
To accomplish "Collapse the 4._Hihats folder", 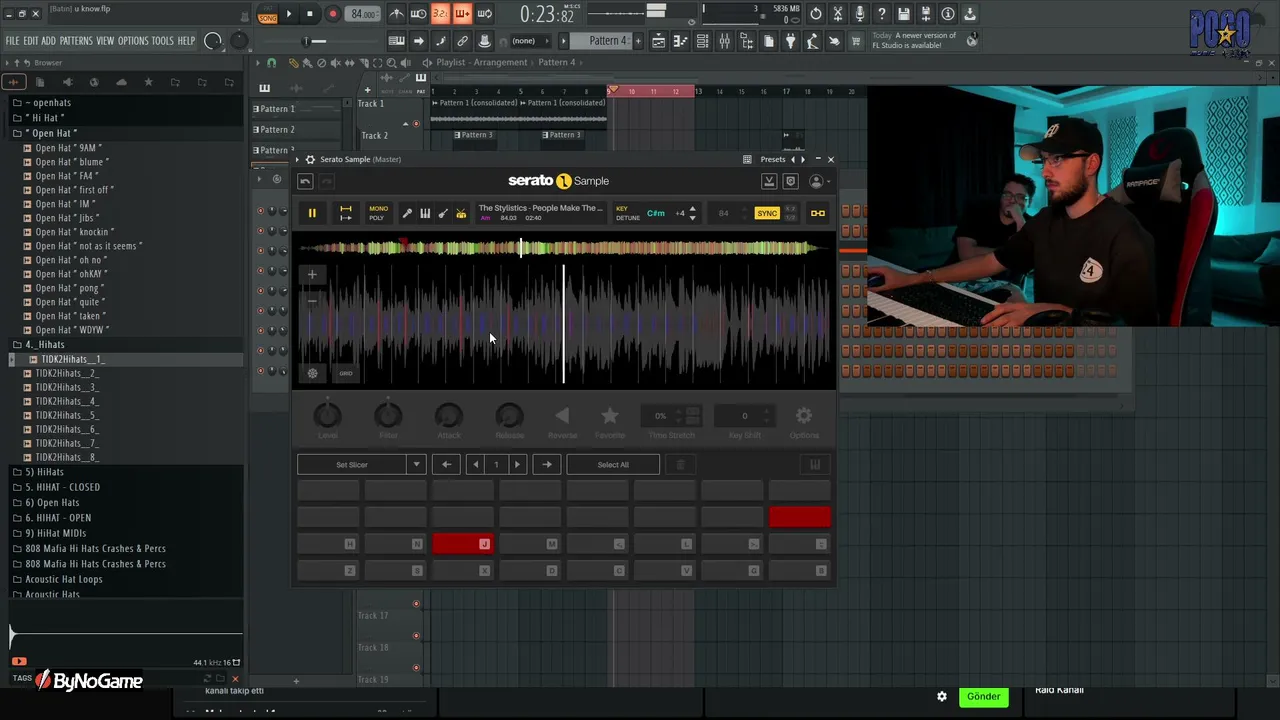I will (x=45, y=345).
